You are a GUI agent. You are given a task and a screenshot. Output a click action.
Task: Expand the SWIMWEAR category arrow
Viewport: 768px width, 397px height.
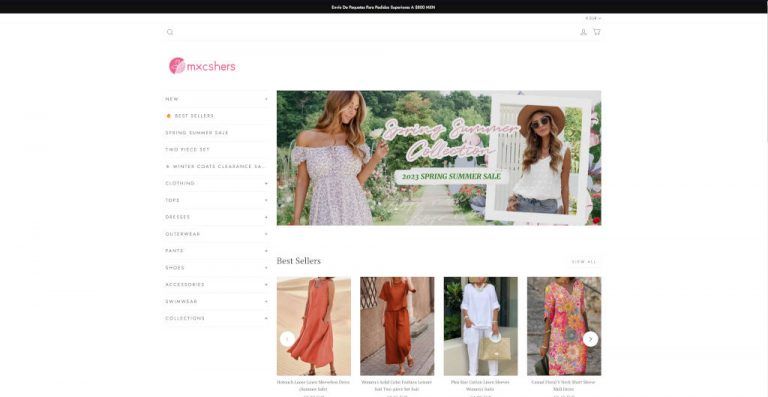click(266, 302)
